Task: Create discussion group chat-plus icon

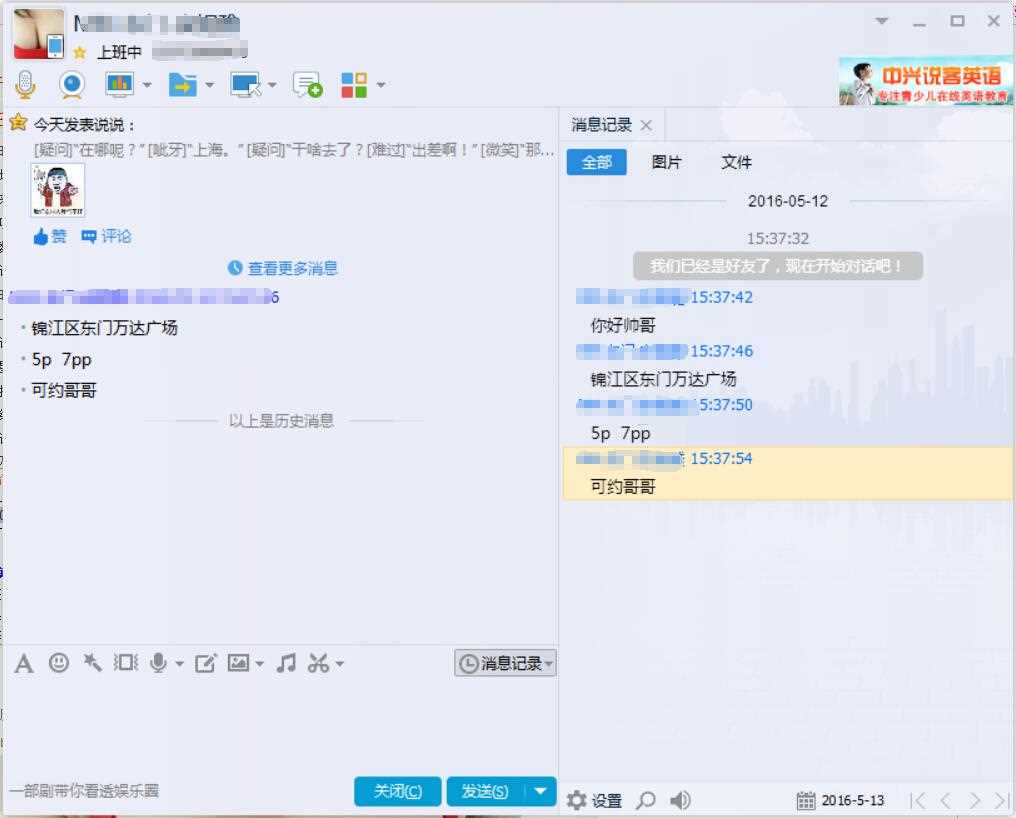Action: click(308, 84)
